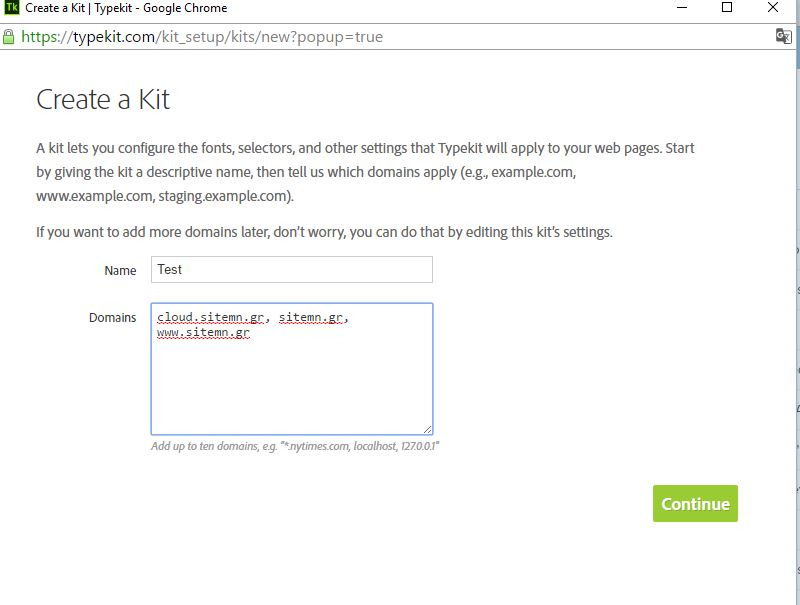Click the Typekit favicon in the title bar
Image resolution: width=800 pixels, height=605 pixels.
(x=11, y=8)
